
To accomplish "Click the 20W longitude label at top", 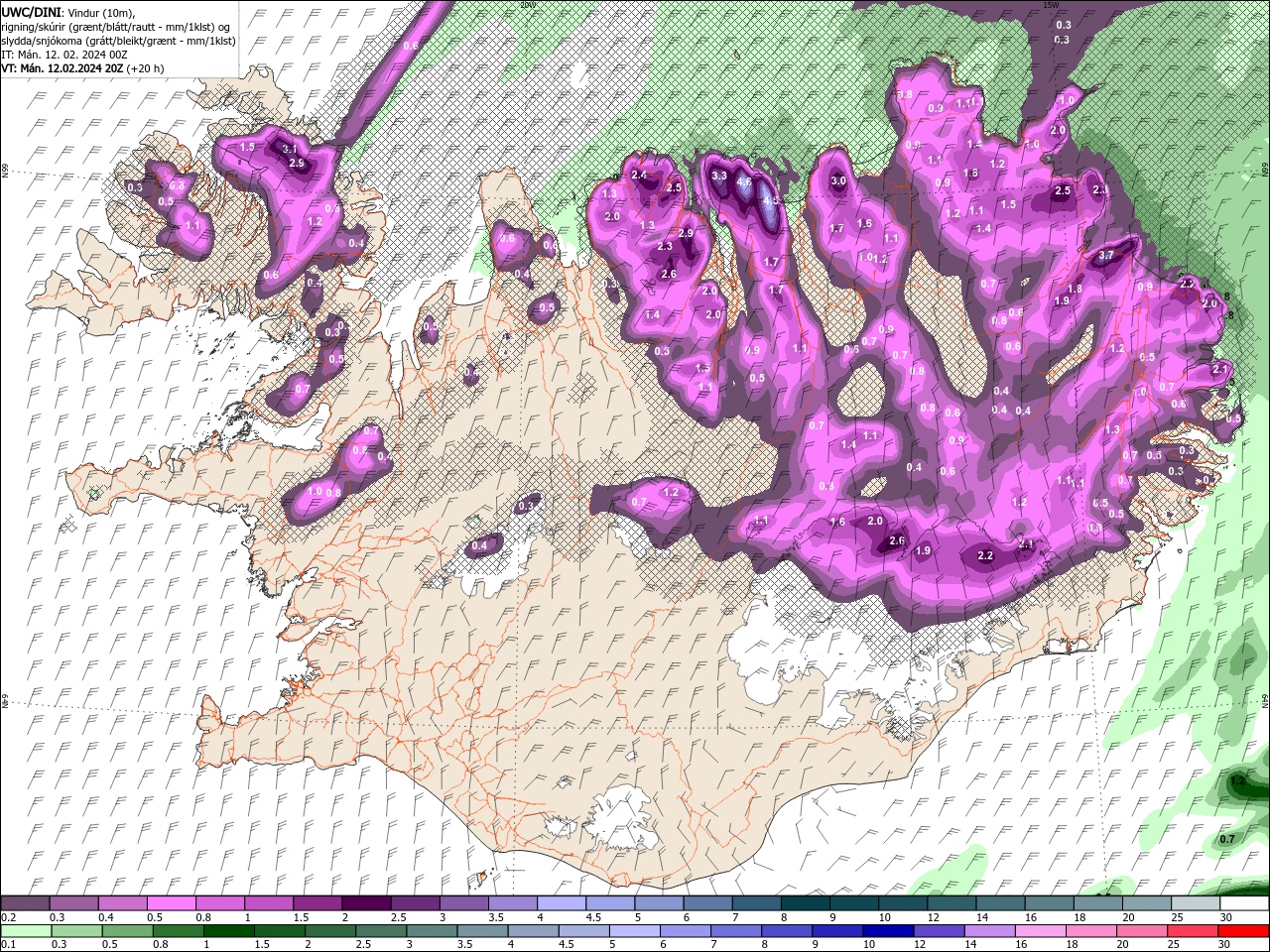I will pos(527,4).
